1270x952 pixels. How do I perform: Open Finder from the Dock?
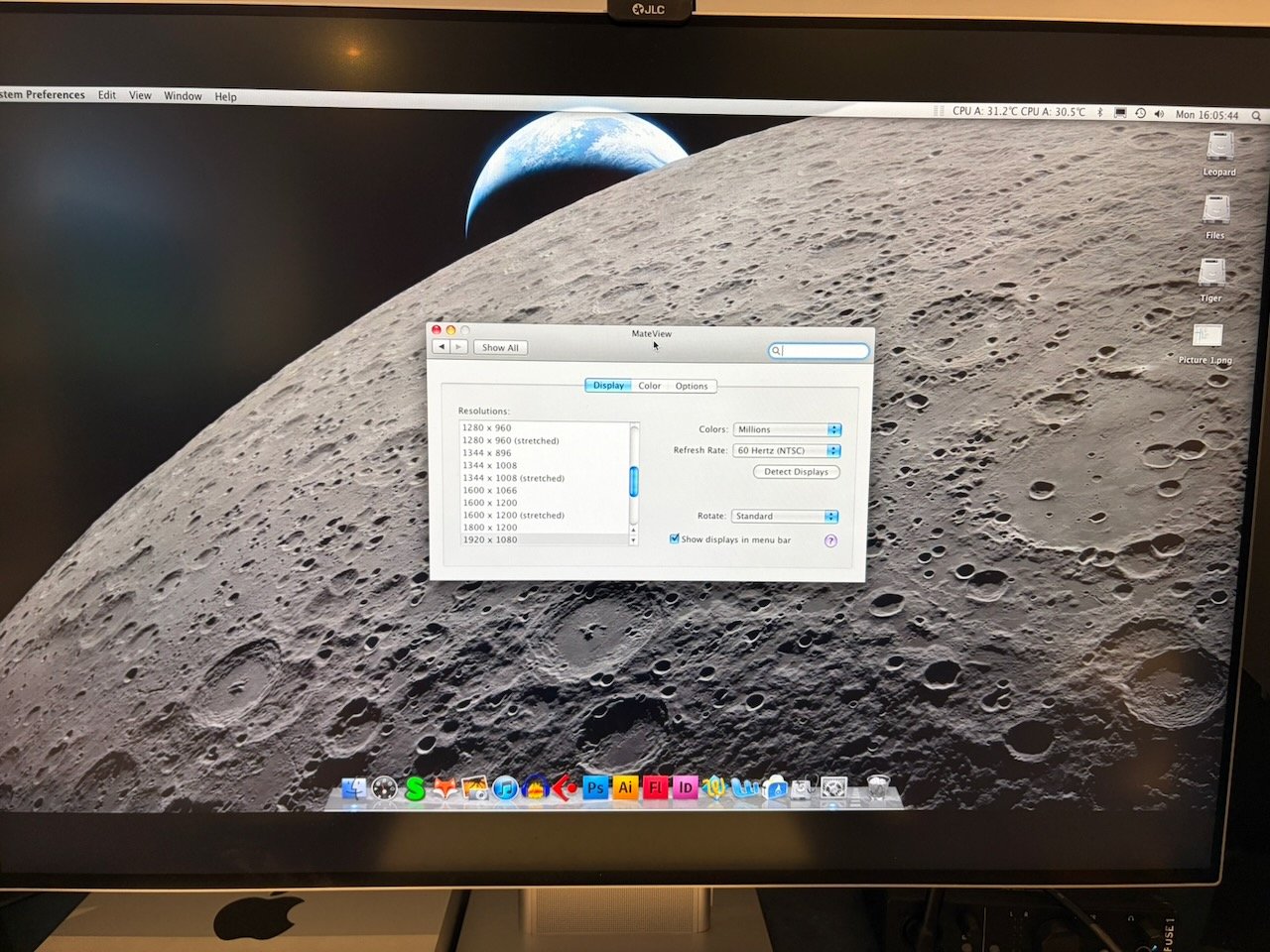[x=353, y=789]
